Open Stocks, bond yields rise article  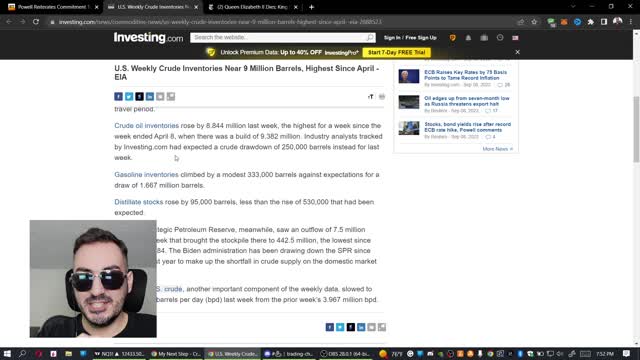point(467,127)
